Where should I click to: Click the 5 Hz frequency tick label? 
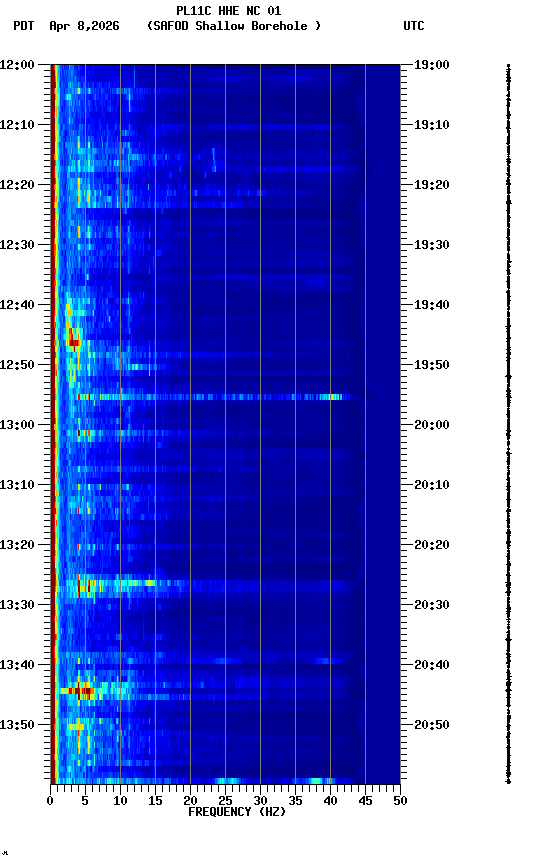(x=85, y=802)
